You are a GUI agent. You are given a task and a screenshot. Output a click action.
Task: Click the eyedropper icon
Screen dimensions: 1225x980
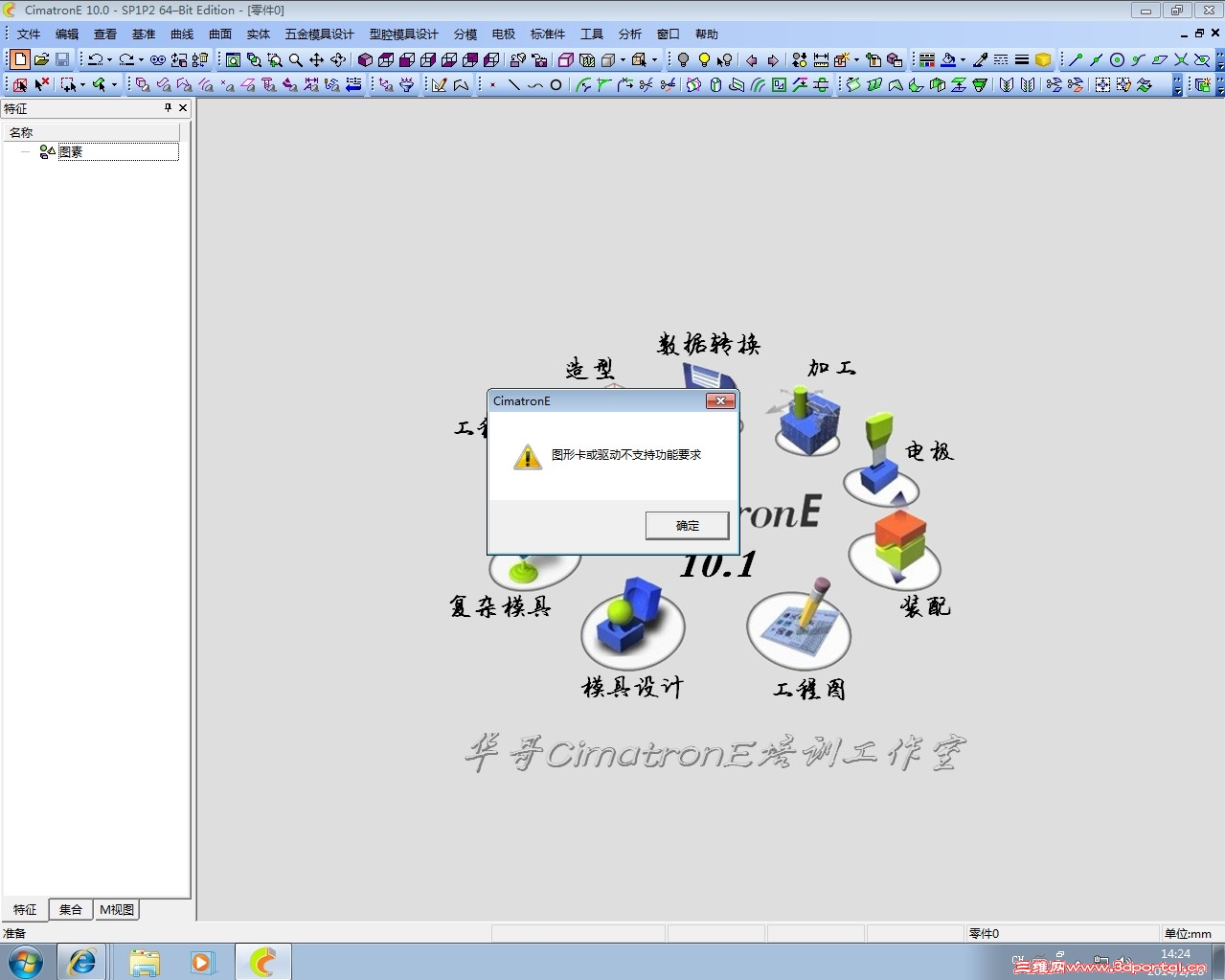point(980,59)
